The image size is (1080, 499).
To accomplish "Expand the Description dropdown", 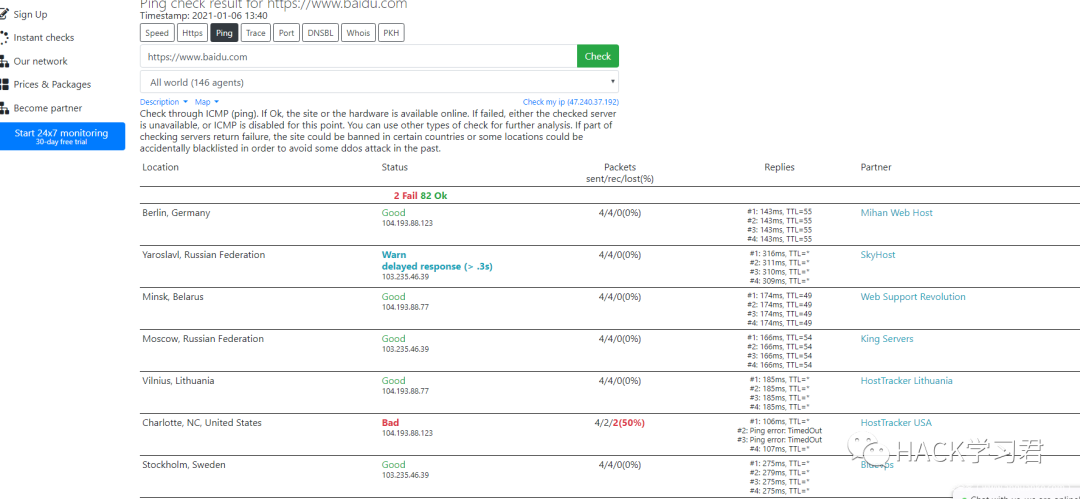I will tap(164, 102).
